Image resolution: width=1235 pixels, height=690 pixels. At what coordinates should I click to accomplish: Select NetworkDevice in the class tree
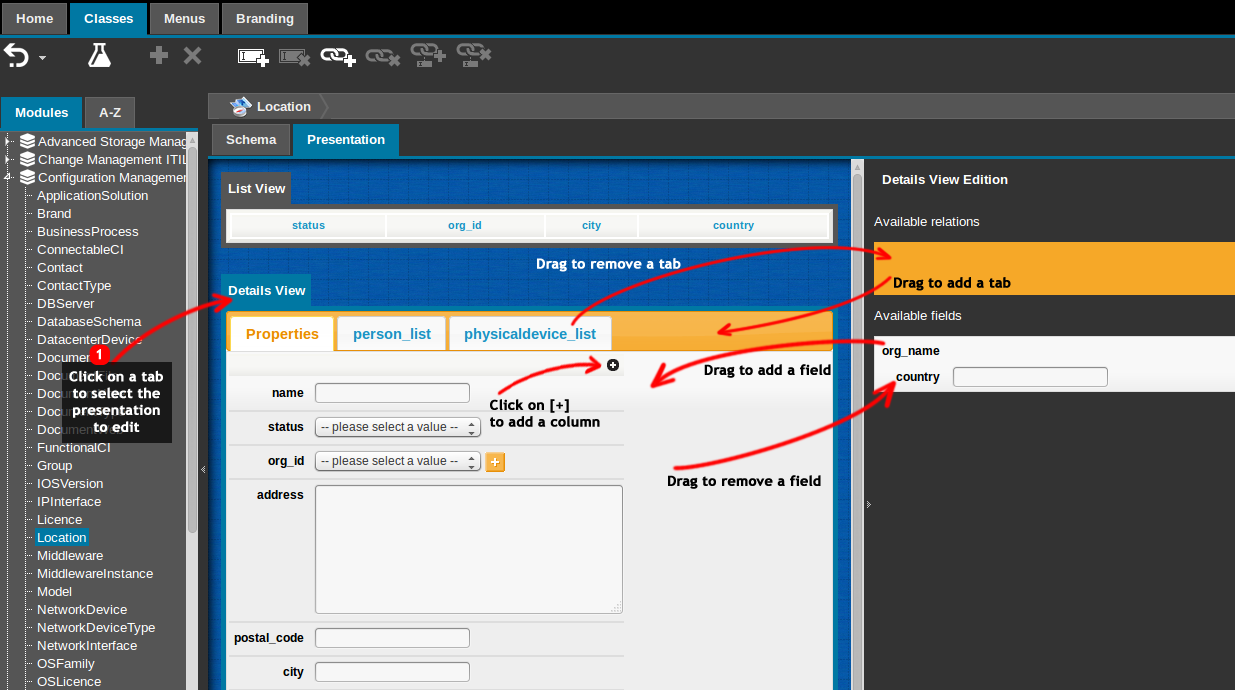click(82, 609)
